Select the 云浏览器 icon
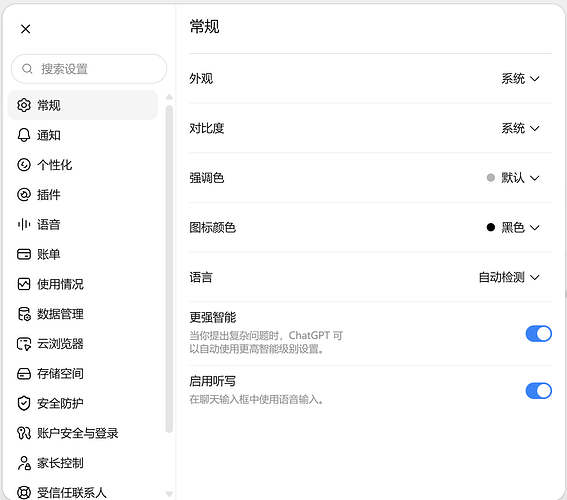567x500 pixels. click(24, 344)
